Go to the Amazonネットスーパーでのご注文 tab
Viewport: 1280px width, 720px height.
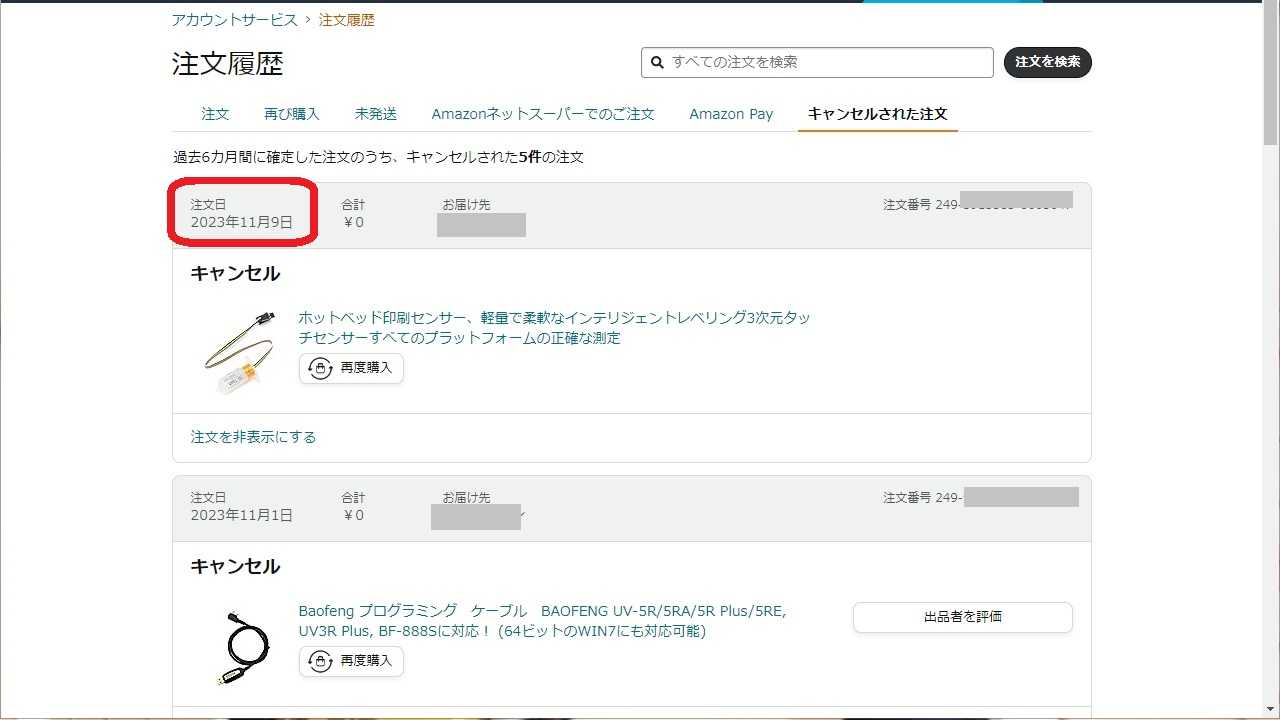tap(543, 114)
